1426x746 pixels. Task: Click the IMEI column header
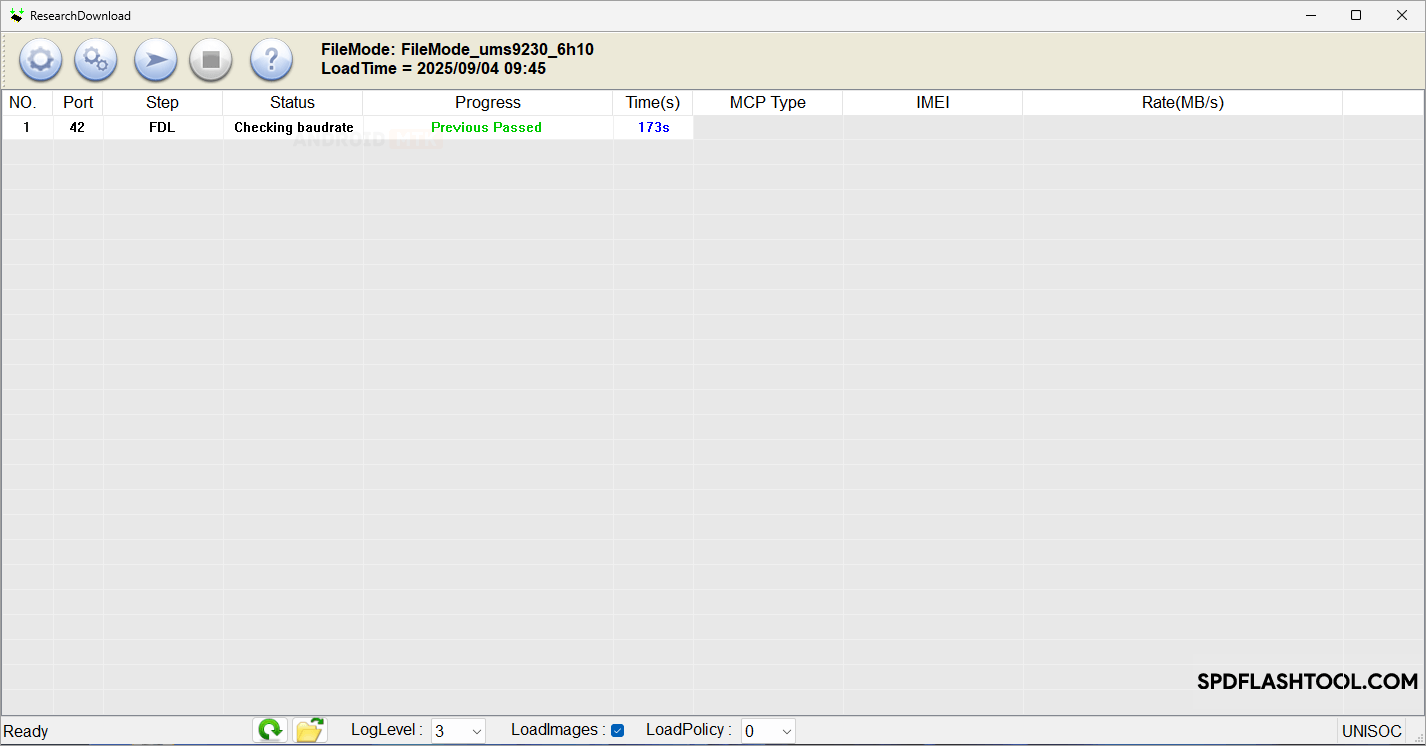point(932,103)
